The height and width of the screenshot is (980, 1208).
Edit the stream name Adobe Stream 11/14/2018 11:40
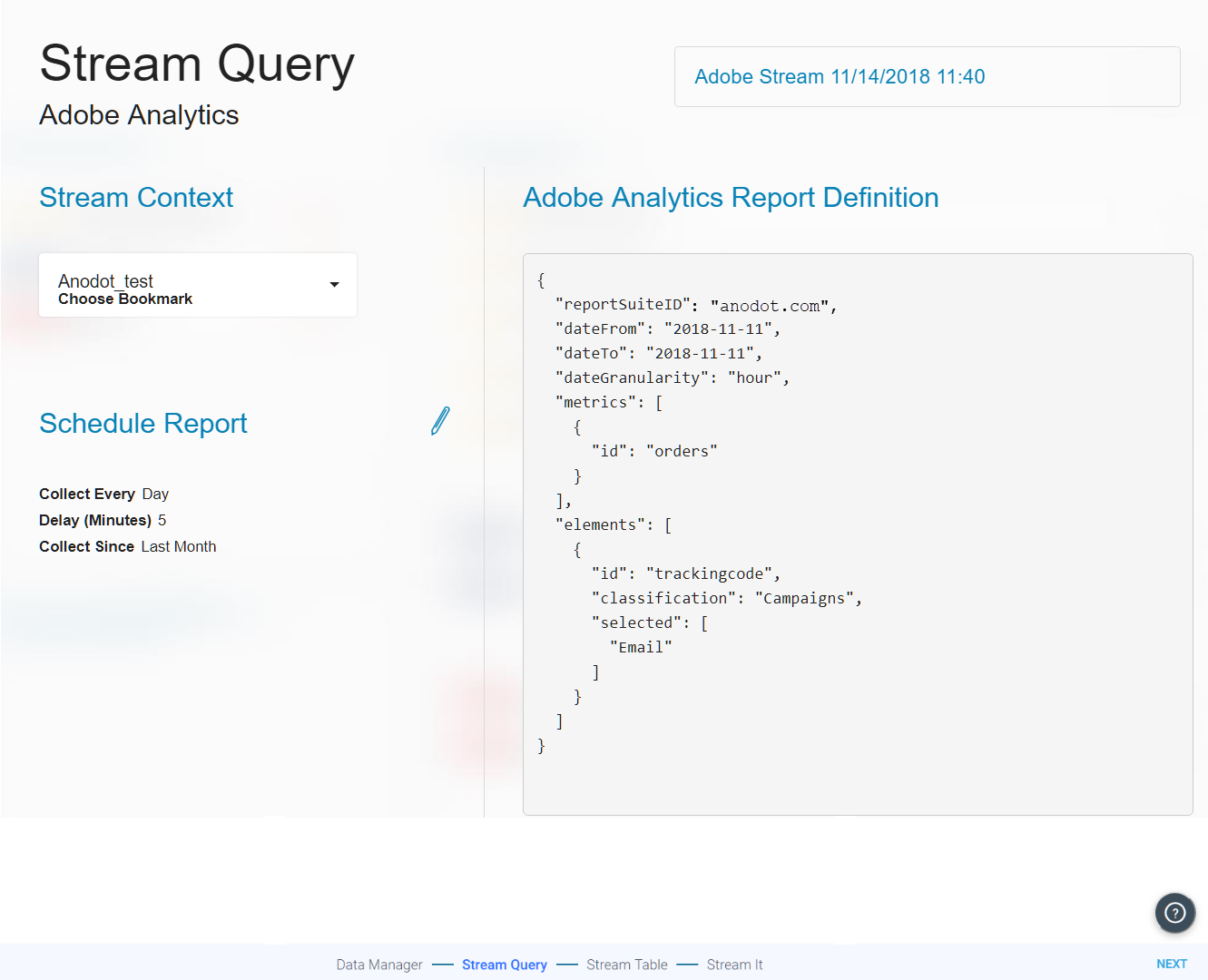click(x=927, y=77)
